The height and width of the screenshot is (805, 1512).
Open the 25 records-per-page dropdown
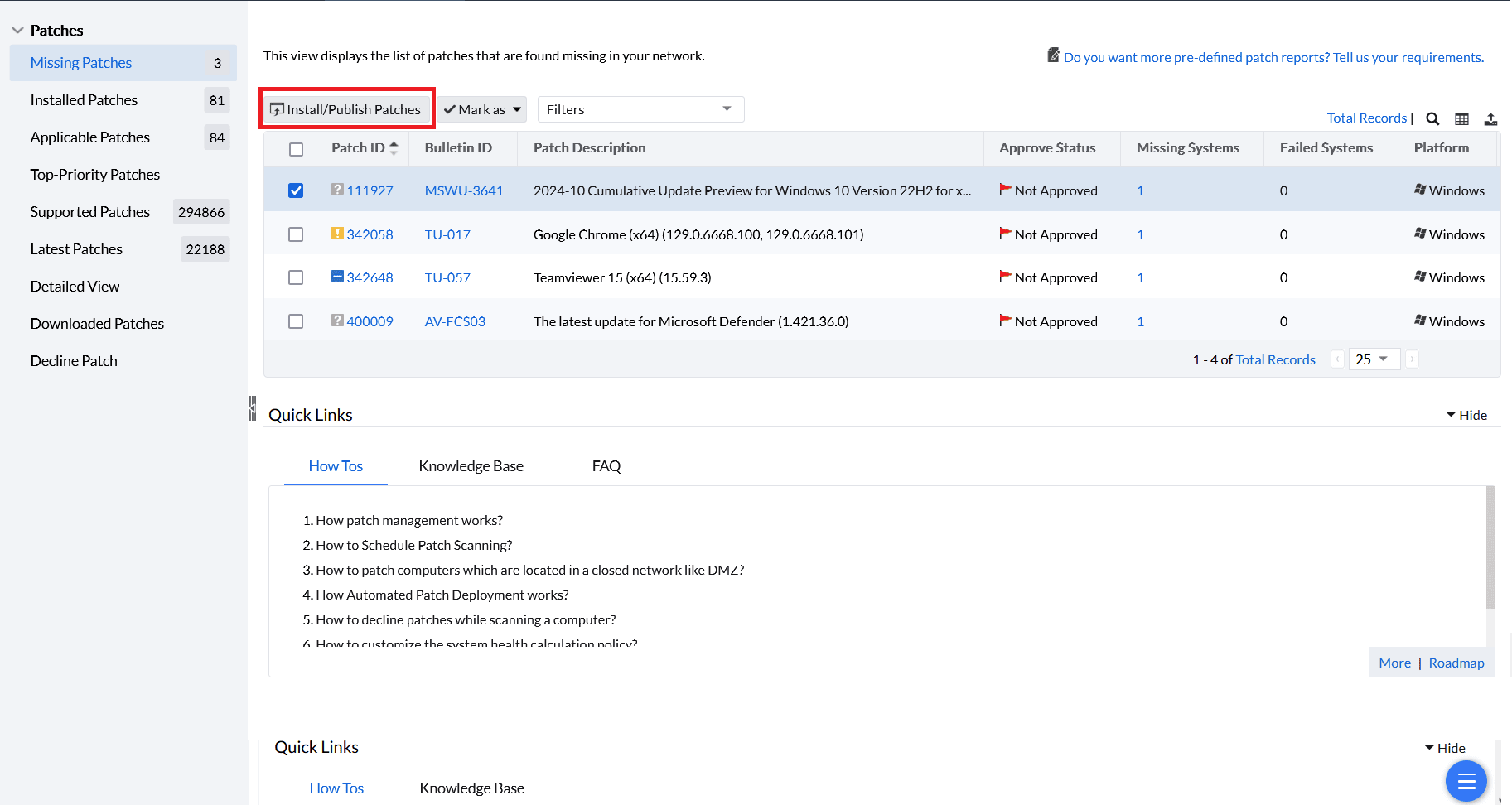[1373, 359]
